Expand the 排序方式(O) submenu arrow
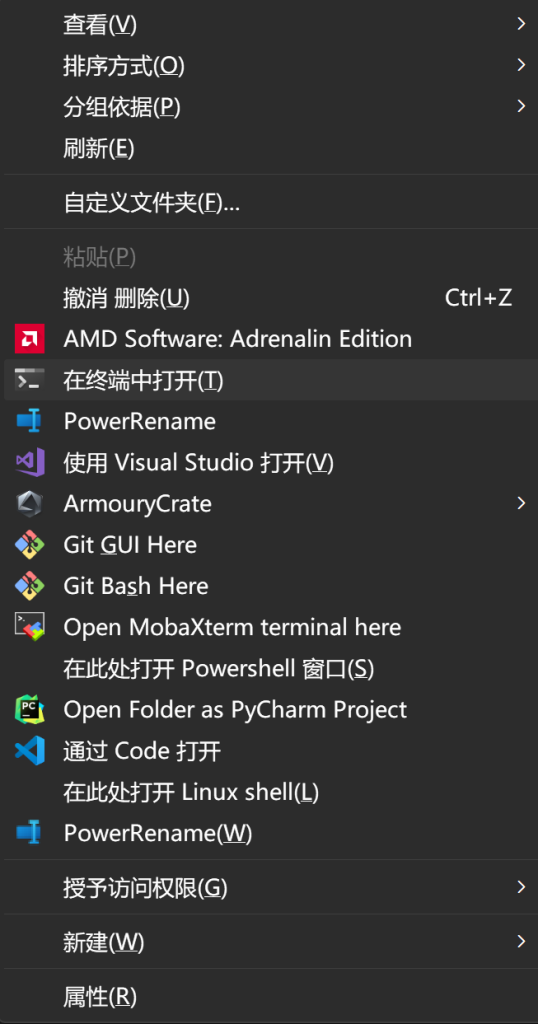 [521, 65]
